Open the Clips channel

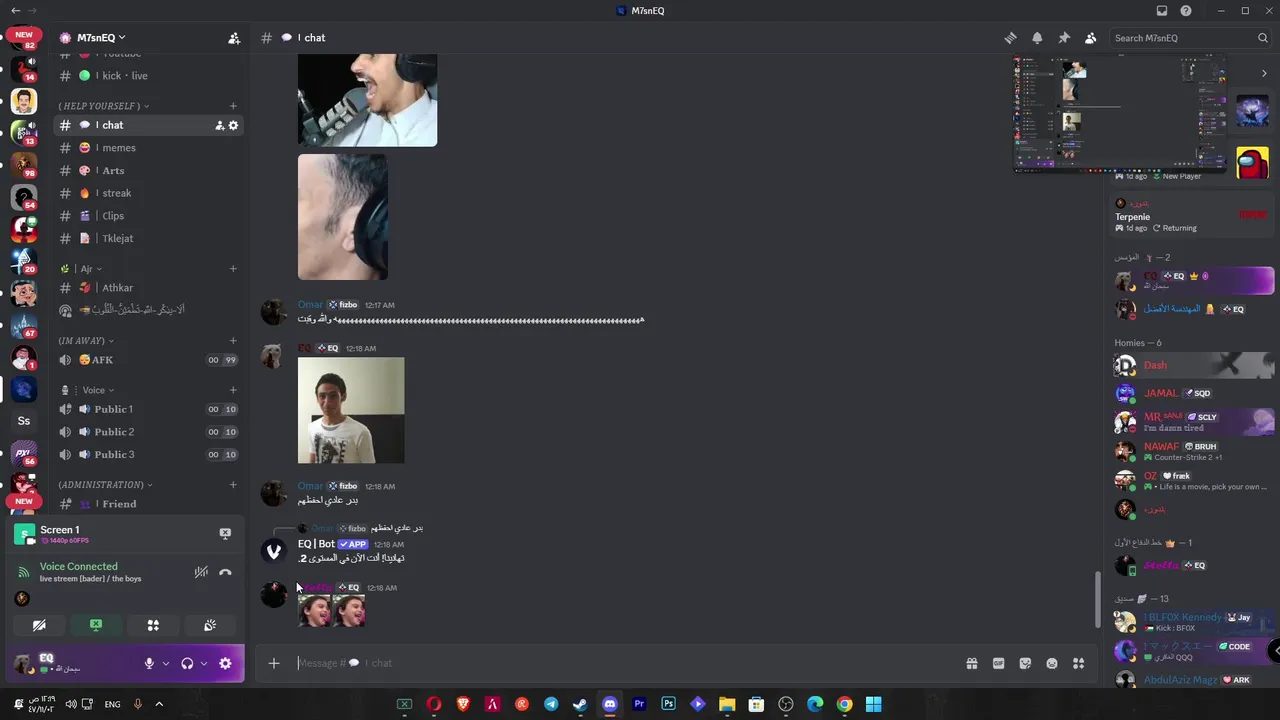(148, 216)
